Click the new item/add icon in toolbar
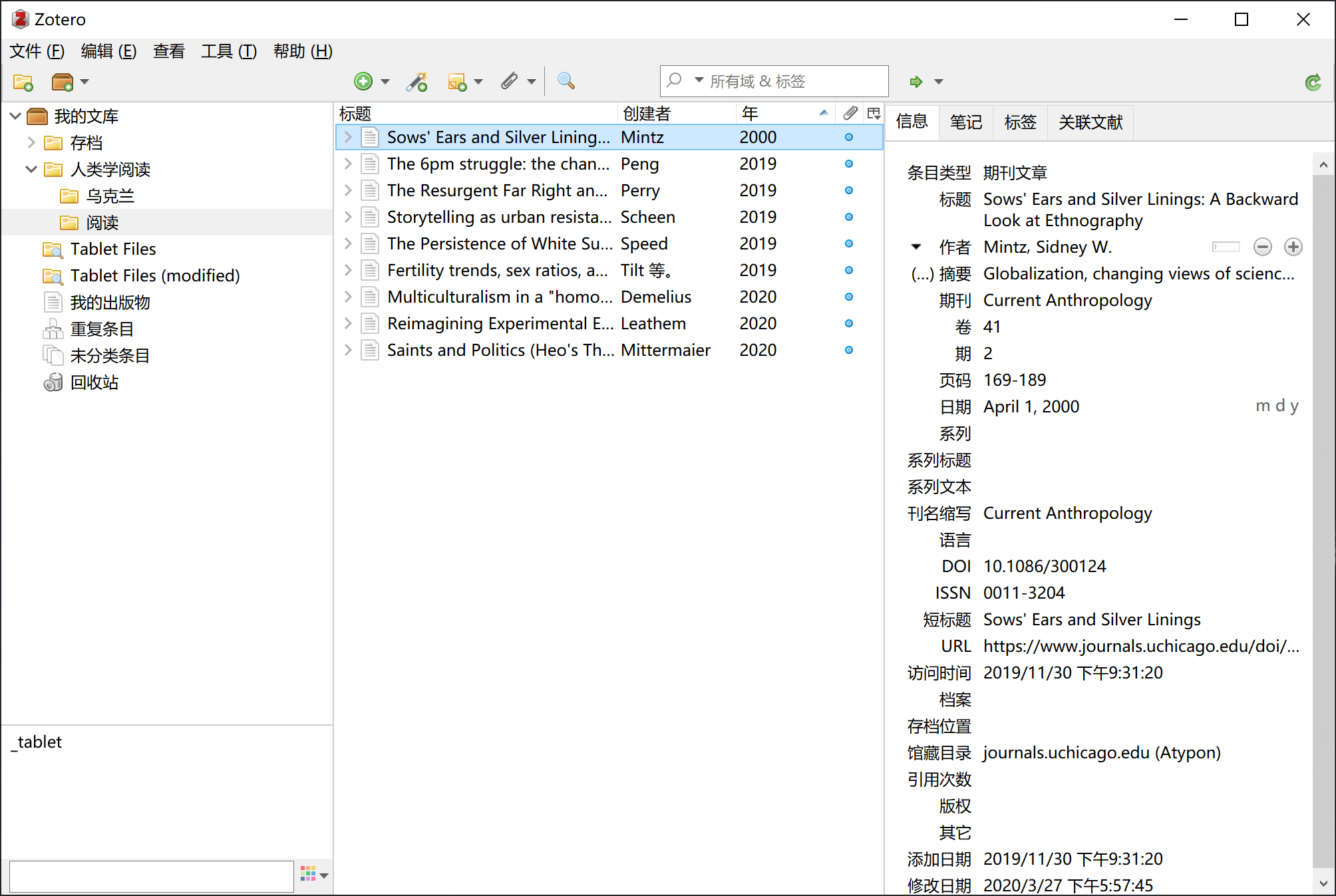This screenshot has height=896, width=1336. (x=362, y=81)
